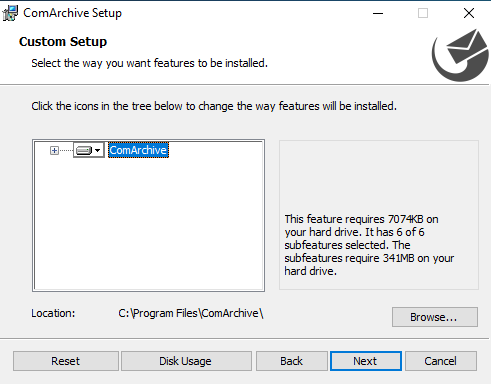Close the ComArchive Setup window
491x384 pixels.
(469, 13)
